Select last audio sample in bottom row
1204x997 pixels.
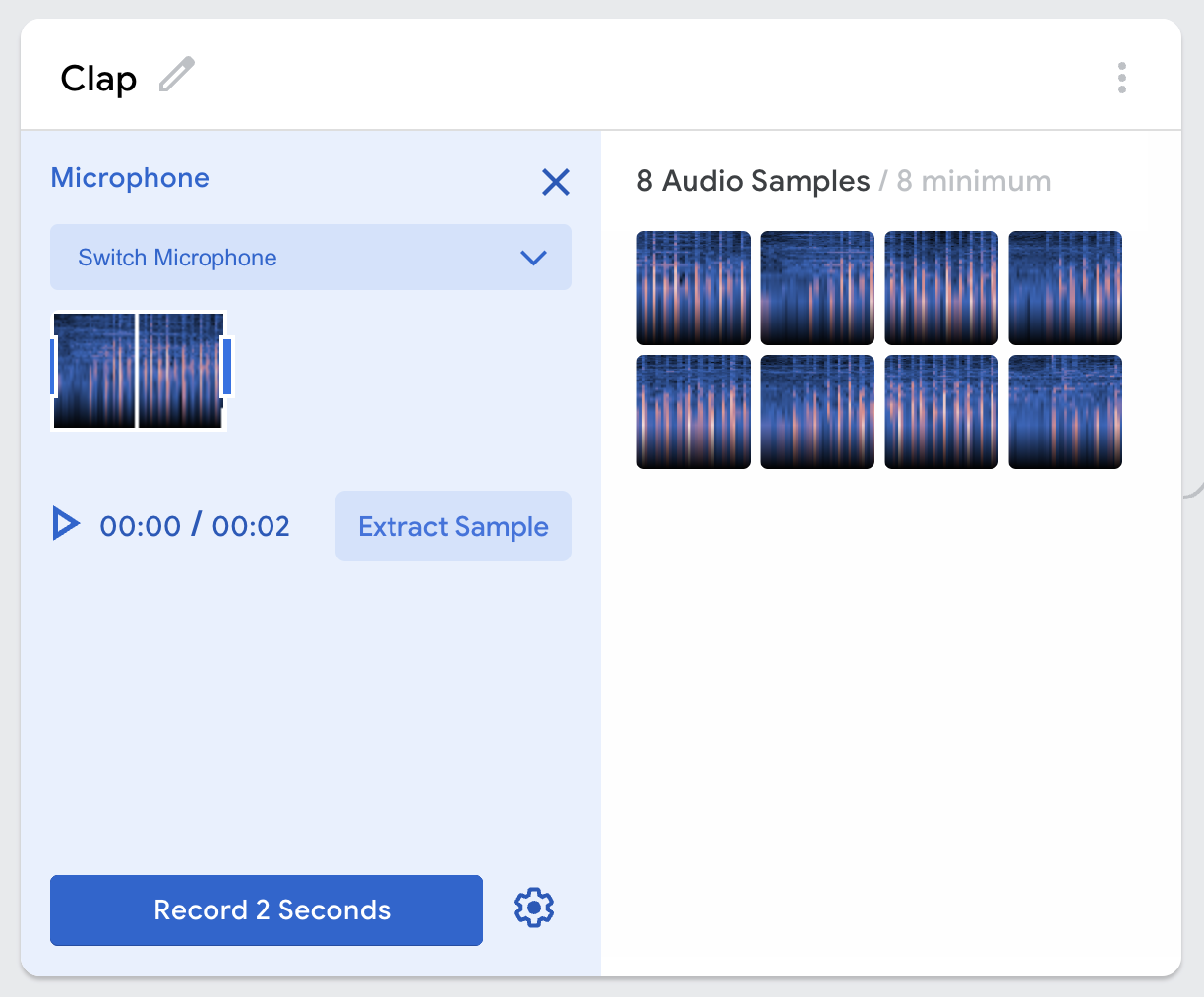click(x=1065, y=411)
